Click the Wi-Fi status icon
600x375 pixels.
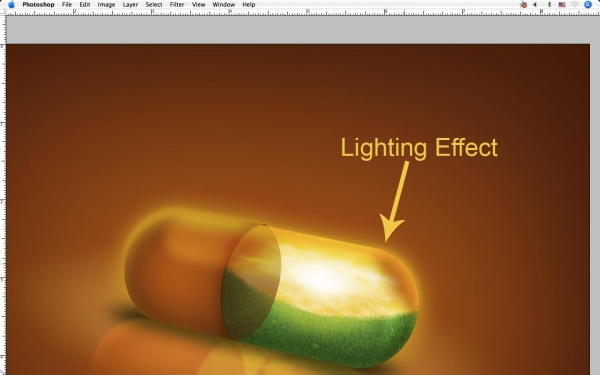(574, 5)
